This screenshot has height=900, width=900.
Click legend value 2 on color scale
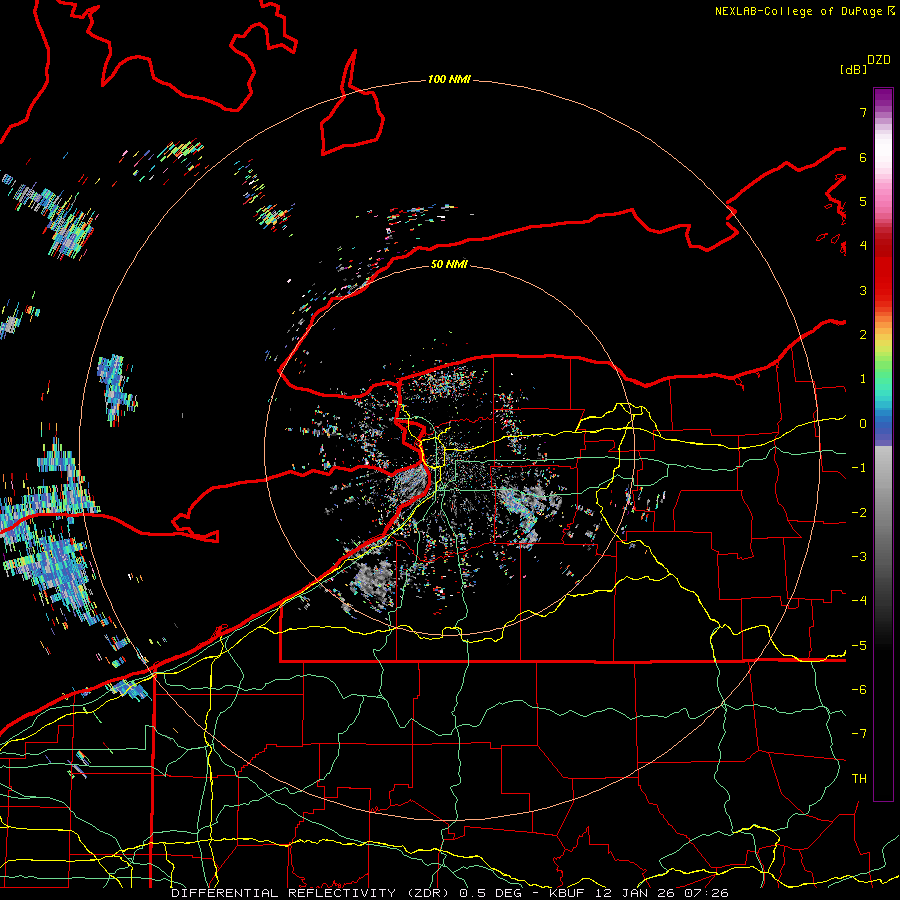coord(863,335)
